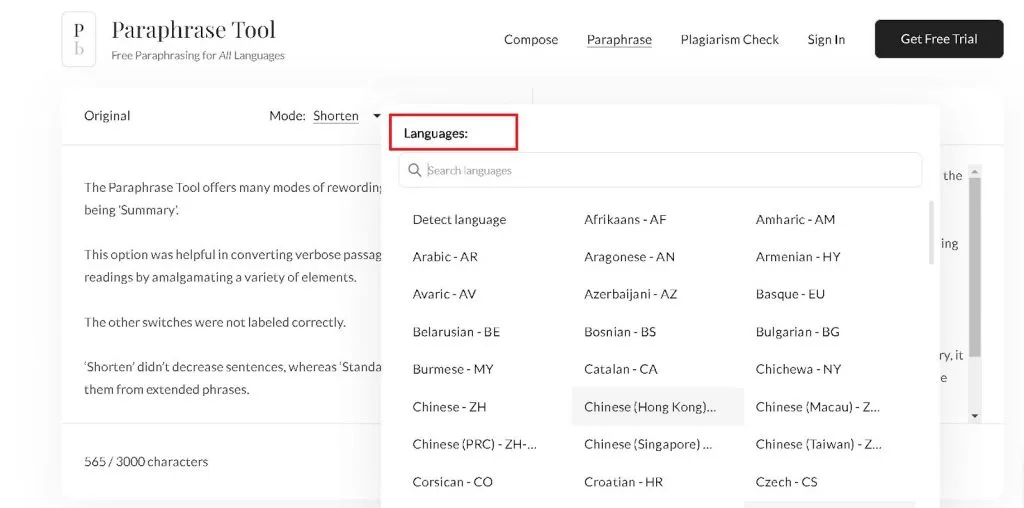
Task: Click the Paraphrase Tool site title
Action: [193, 30]
